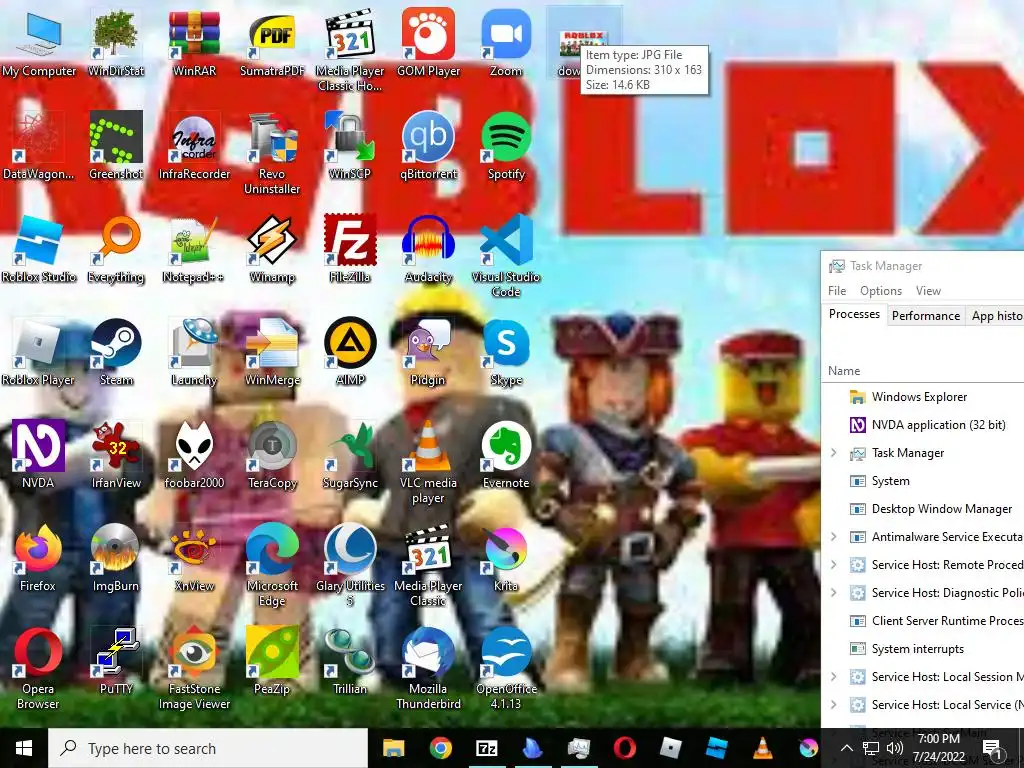Switch to the App history tab
Viewport: 1024px width, 768px height.
pyautogui.click(x=995, y=315)
